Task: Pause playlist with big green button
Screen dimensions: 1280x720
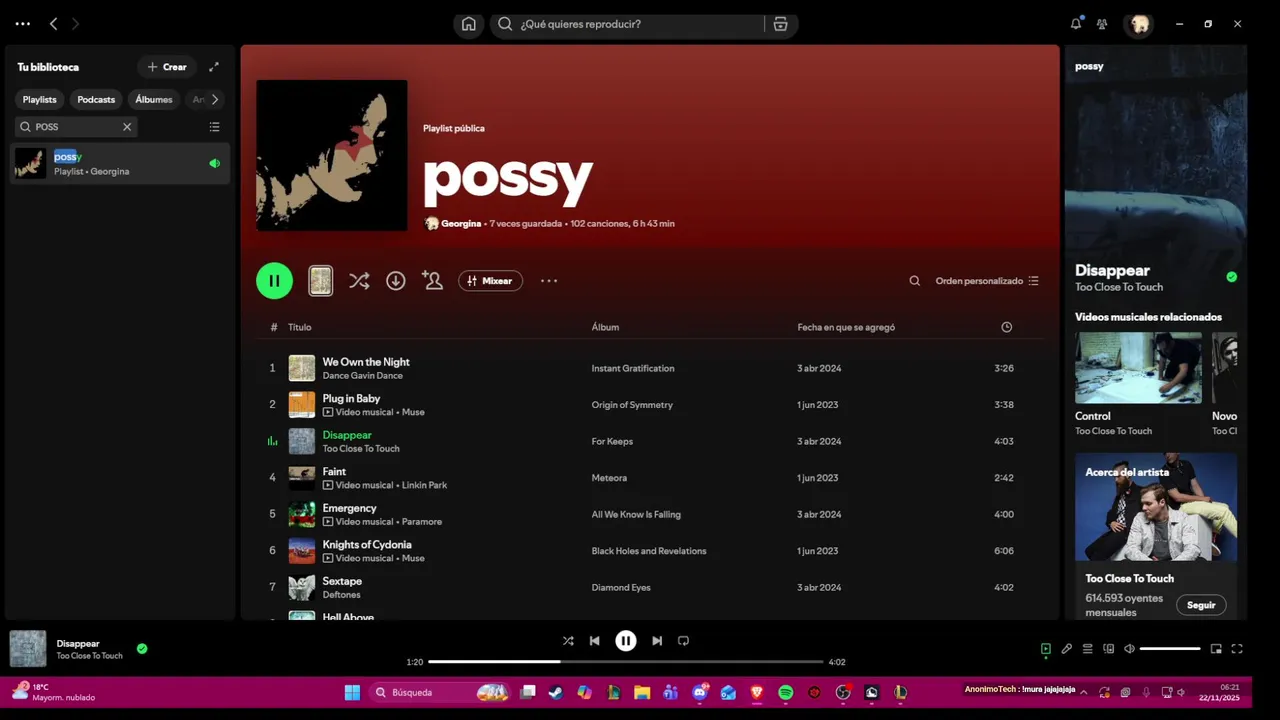Action: pyautogui.click(x=274, y=281)
